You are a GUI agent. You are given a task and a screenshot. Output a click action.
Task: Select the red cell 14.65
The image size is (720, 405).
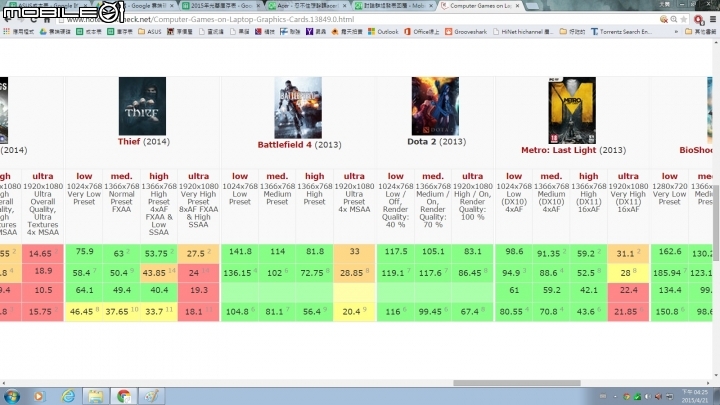pos(42,253)
